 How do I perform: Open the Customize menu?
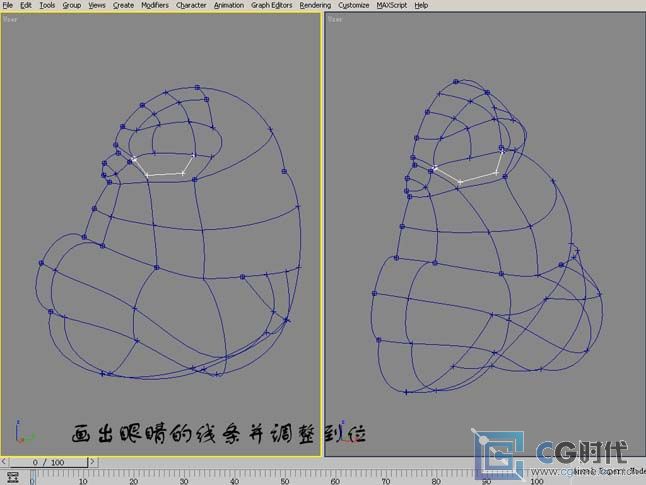[353, 5]
